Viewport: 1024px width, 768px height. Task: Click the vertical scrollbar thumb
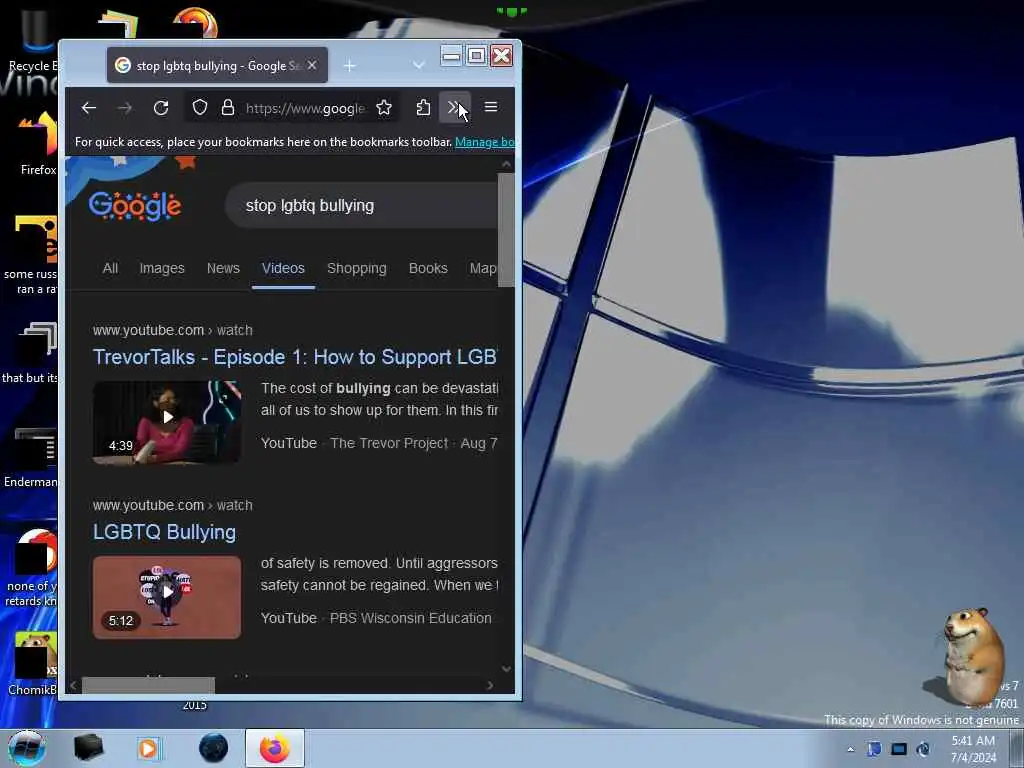(x=506, y=230)
